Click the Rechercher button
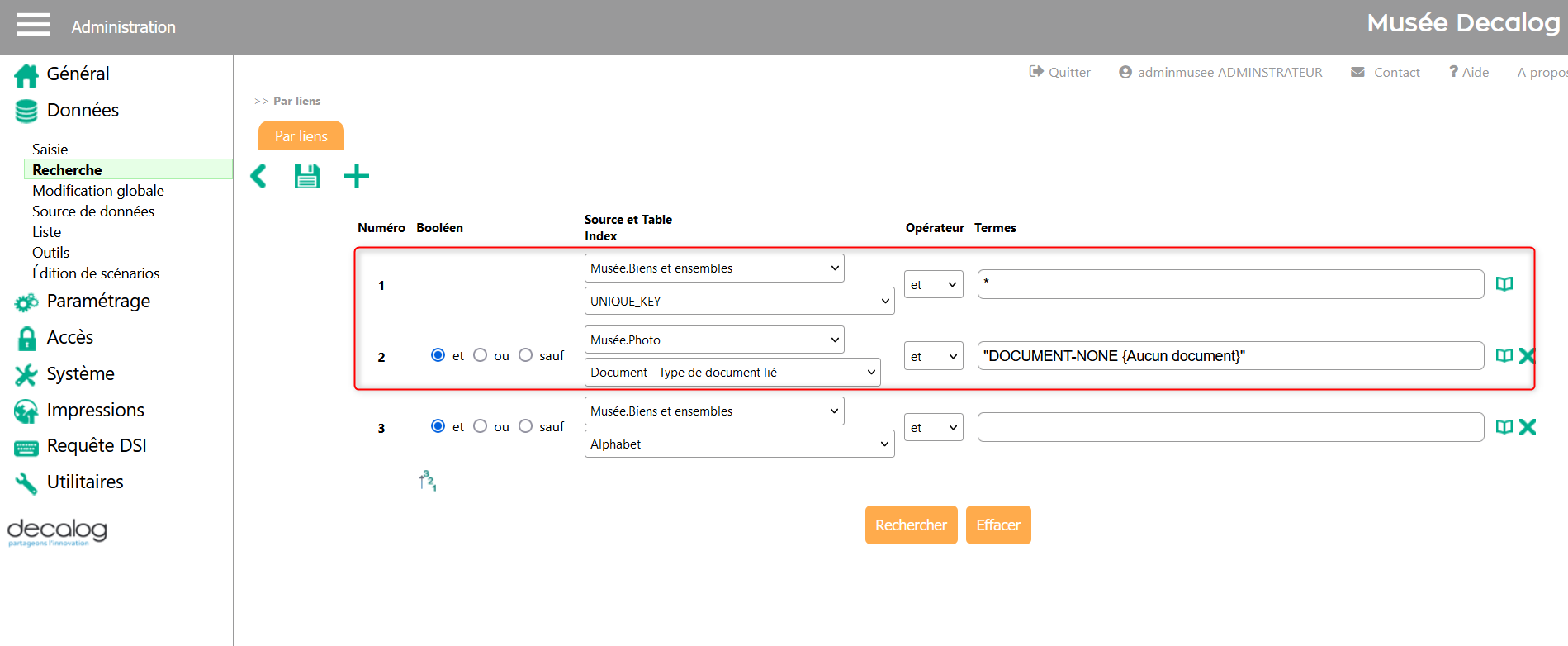This screenshot has width=1568, height=646. (911, 525)
